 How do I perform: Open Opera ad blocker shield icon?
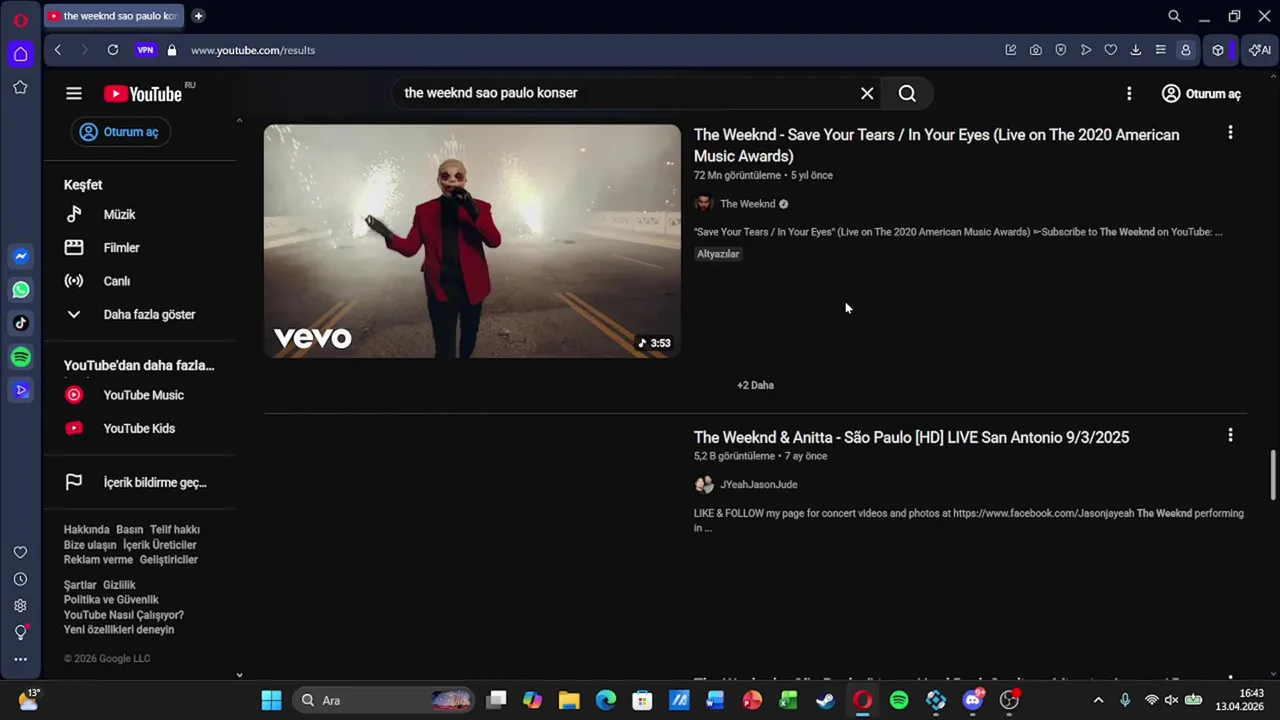tap(1061, 50)
